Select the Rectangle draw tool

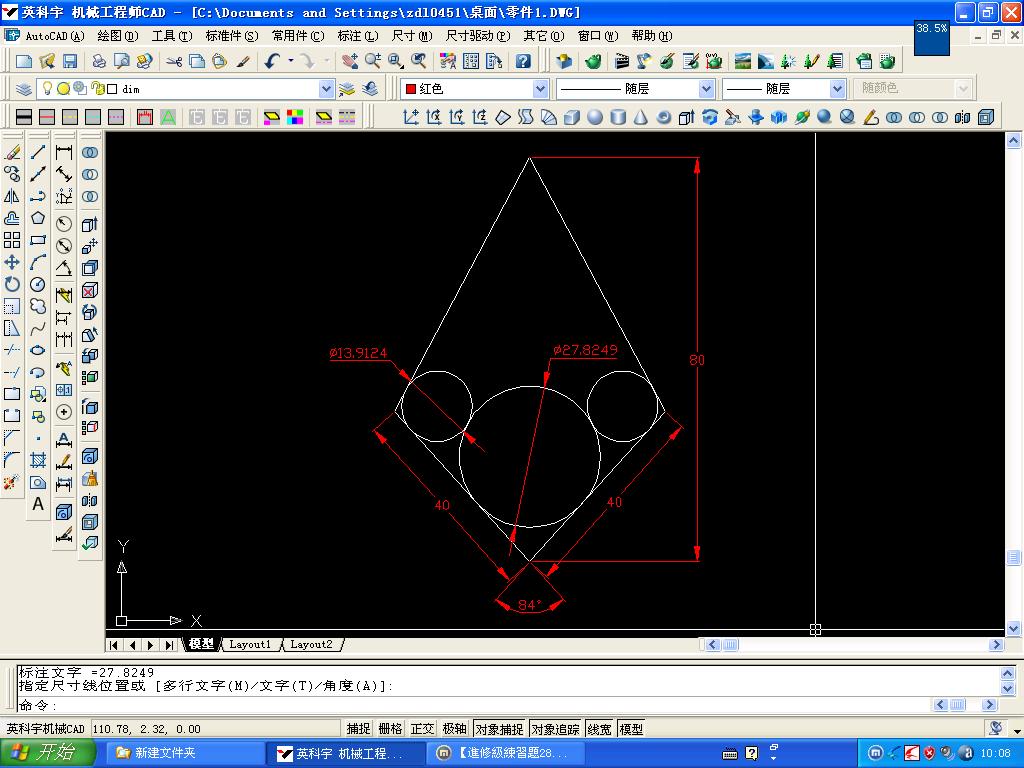tap(38, 240)
